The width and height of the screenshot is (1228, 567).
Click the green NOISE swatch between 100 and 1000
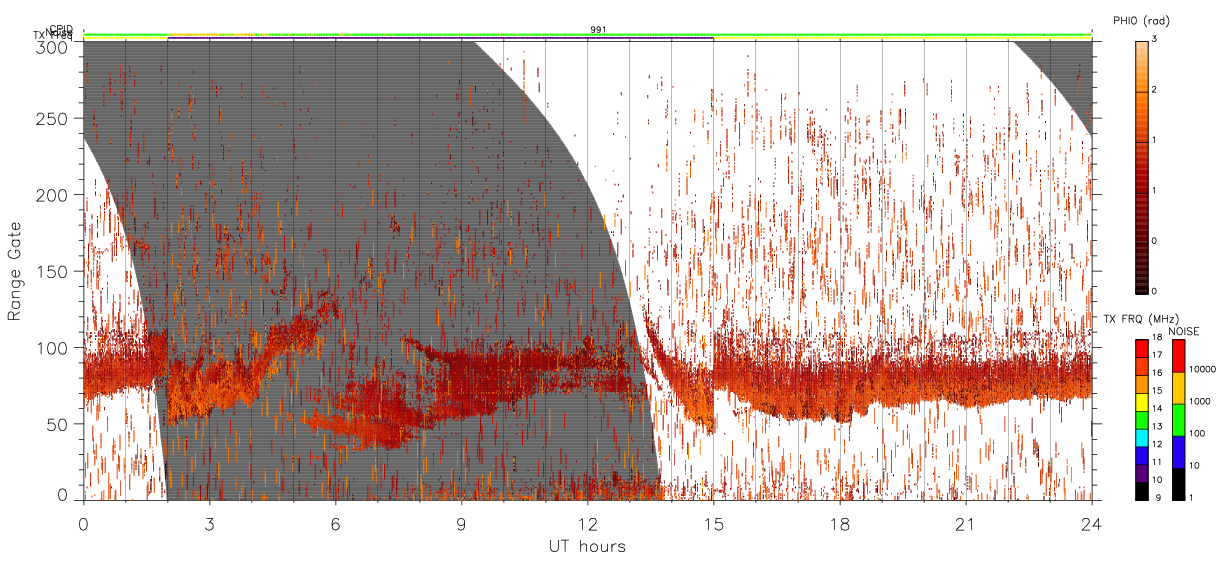(x=1179, y=420)
